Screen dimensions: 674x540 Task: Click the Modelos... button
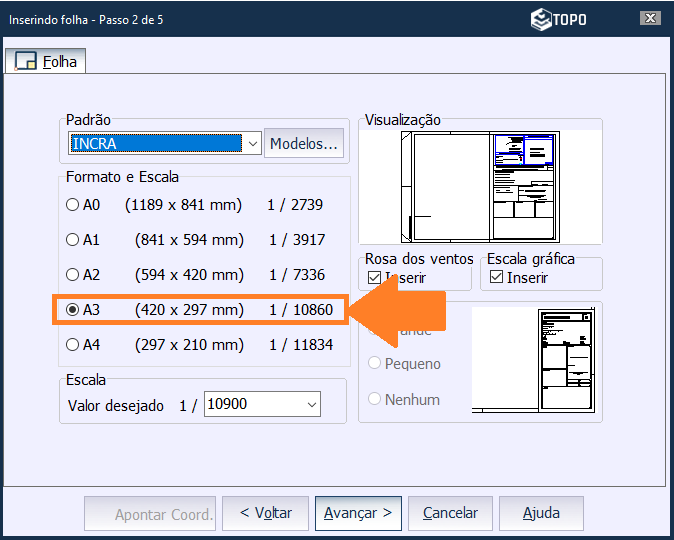[304, 144]
